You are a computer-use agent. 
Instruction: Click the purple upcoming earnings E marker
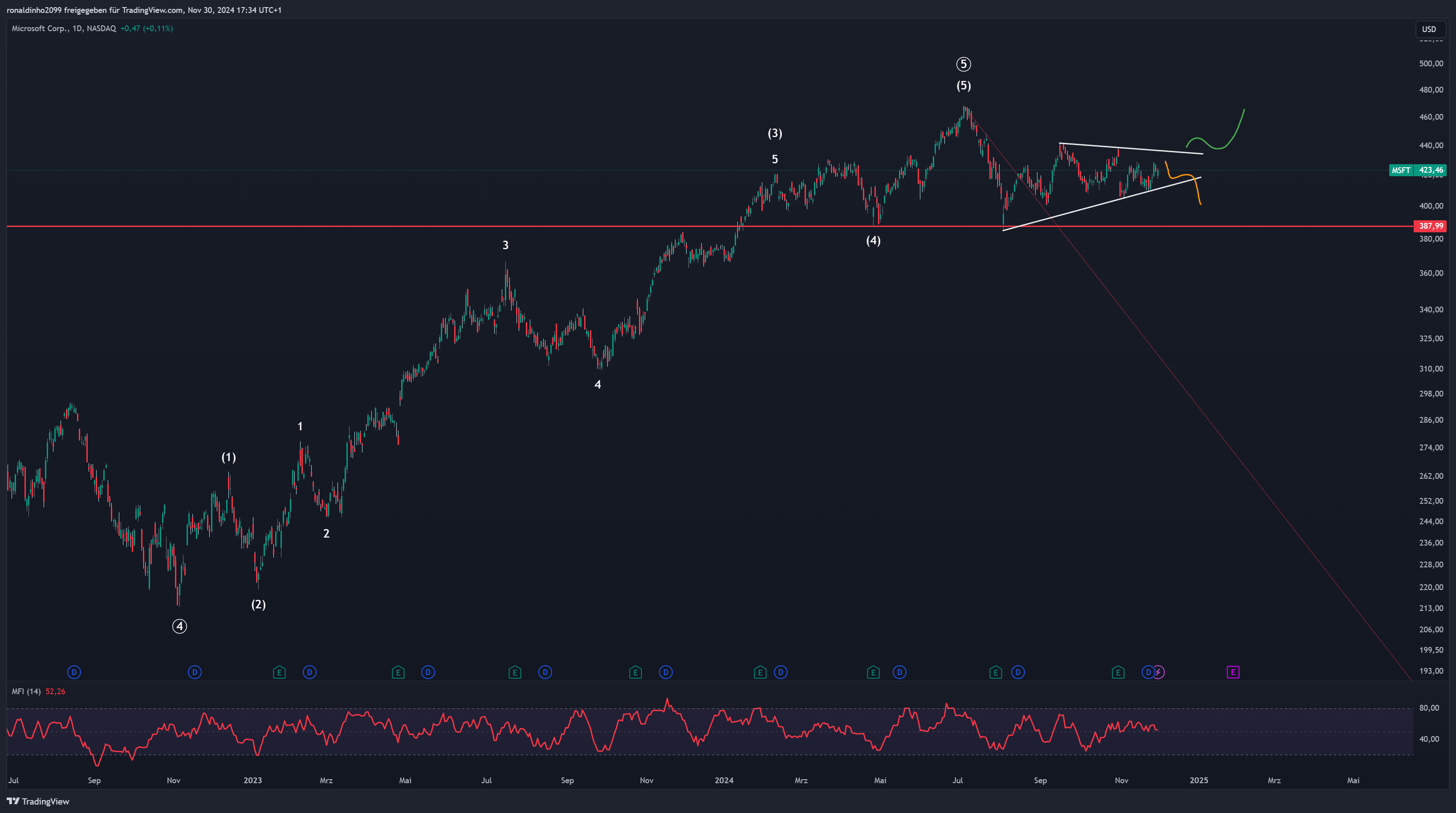1233,672
